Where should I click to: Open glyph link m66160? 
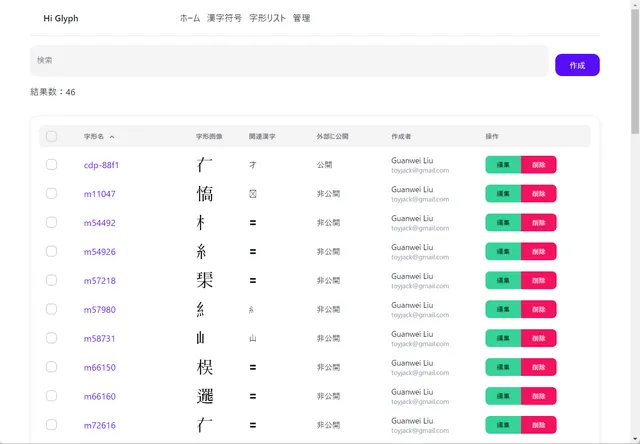(x=100, y=396)
